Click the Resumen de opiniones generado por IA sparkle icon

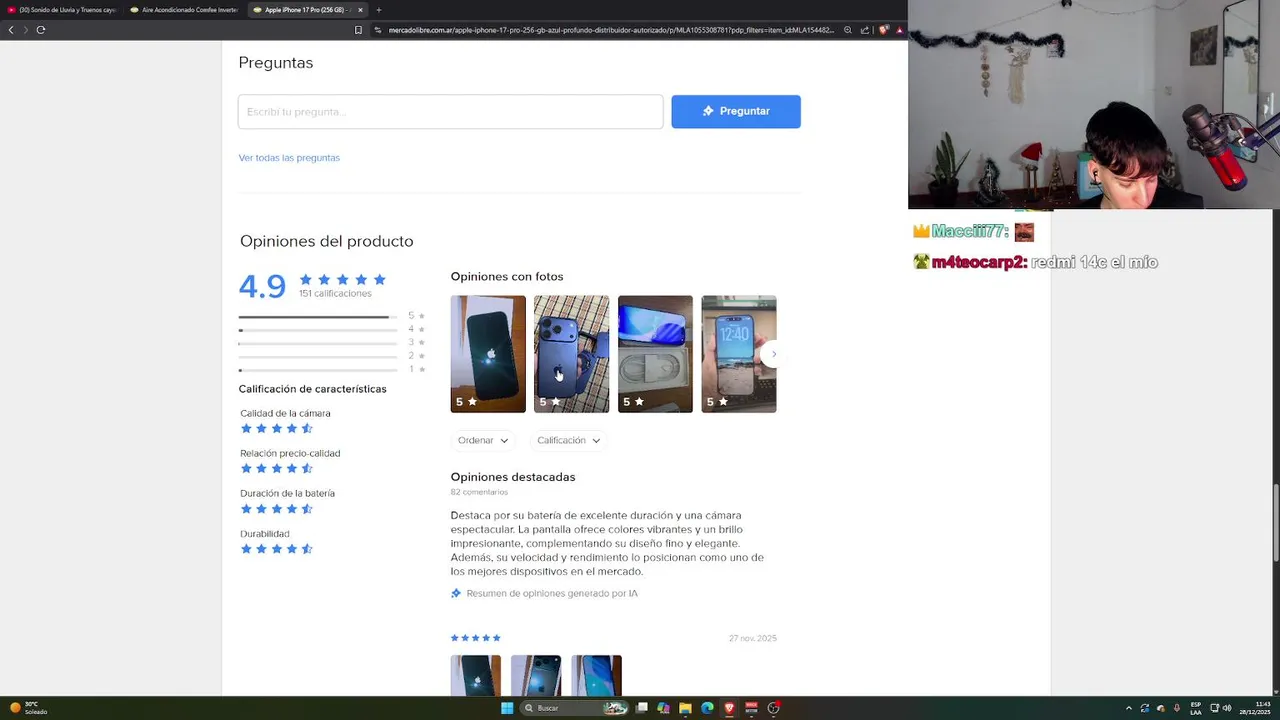point(456,593)
